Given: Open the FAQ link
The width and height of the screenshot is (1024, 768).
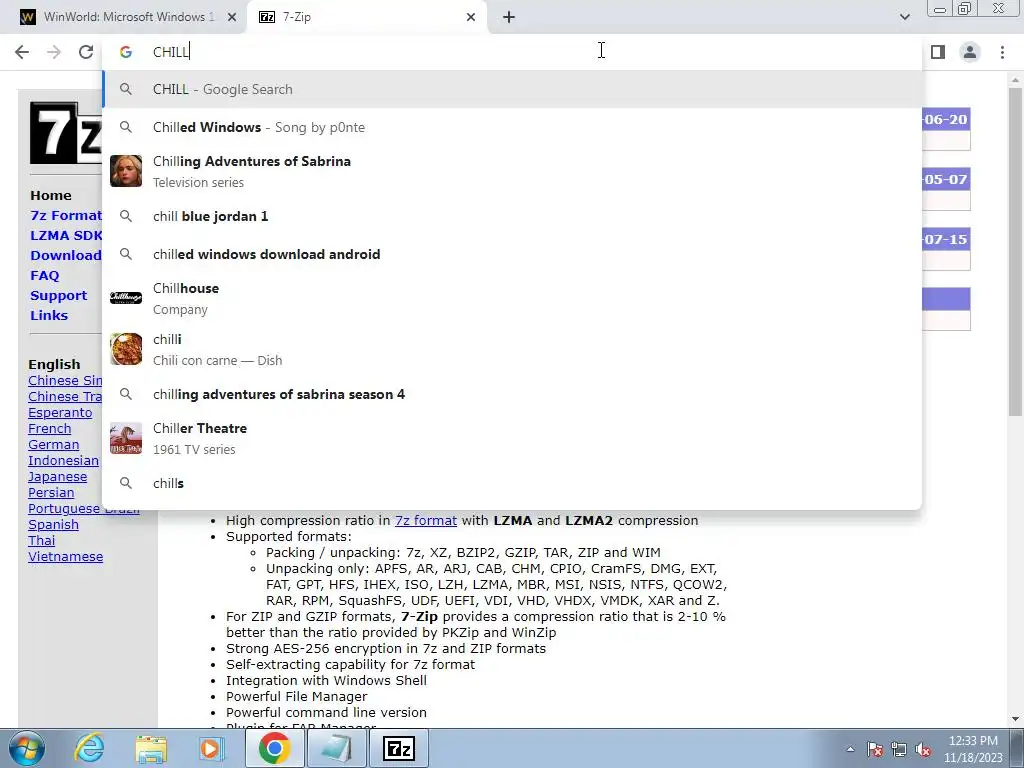Looking at the screenshot, I should tap(44, 276).
